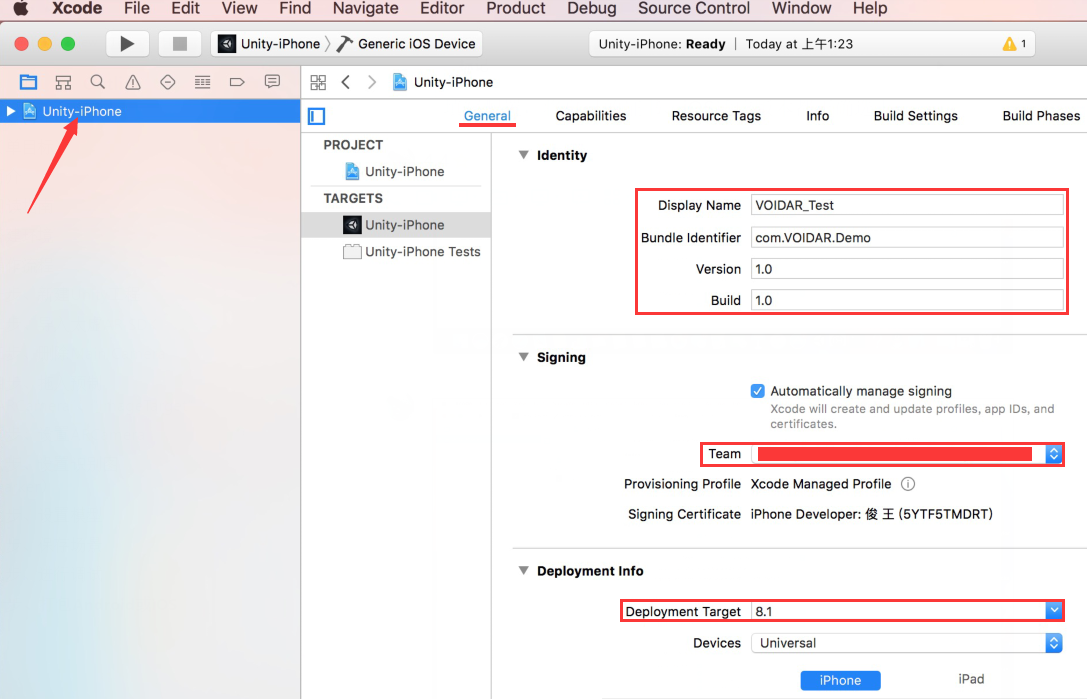
Task: Open the Find navigator magnifier icon
Action: [x=98, y=82]
